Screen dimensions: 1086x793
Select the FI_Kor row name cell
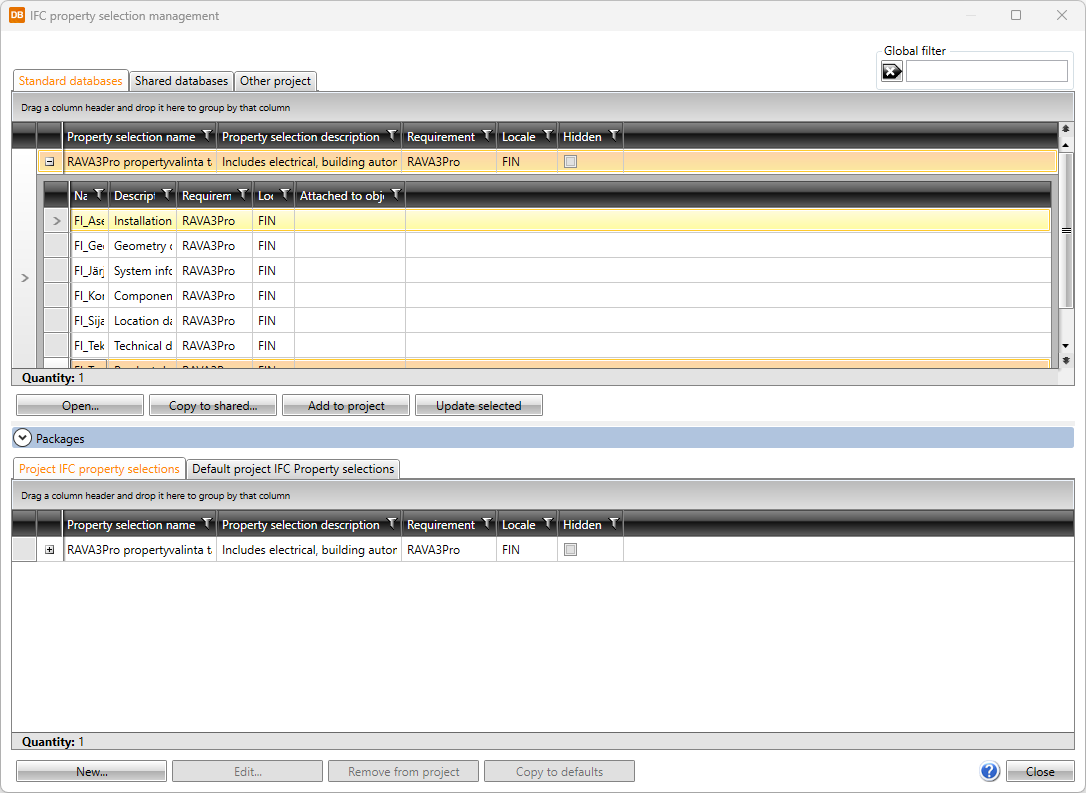click(89, 296)
